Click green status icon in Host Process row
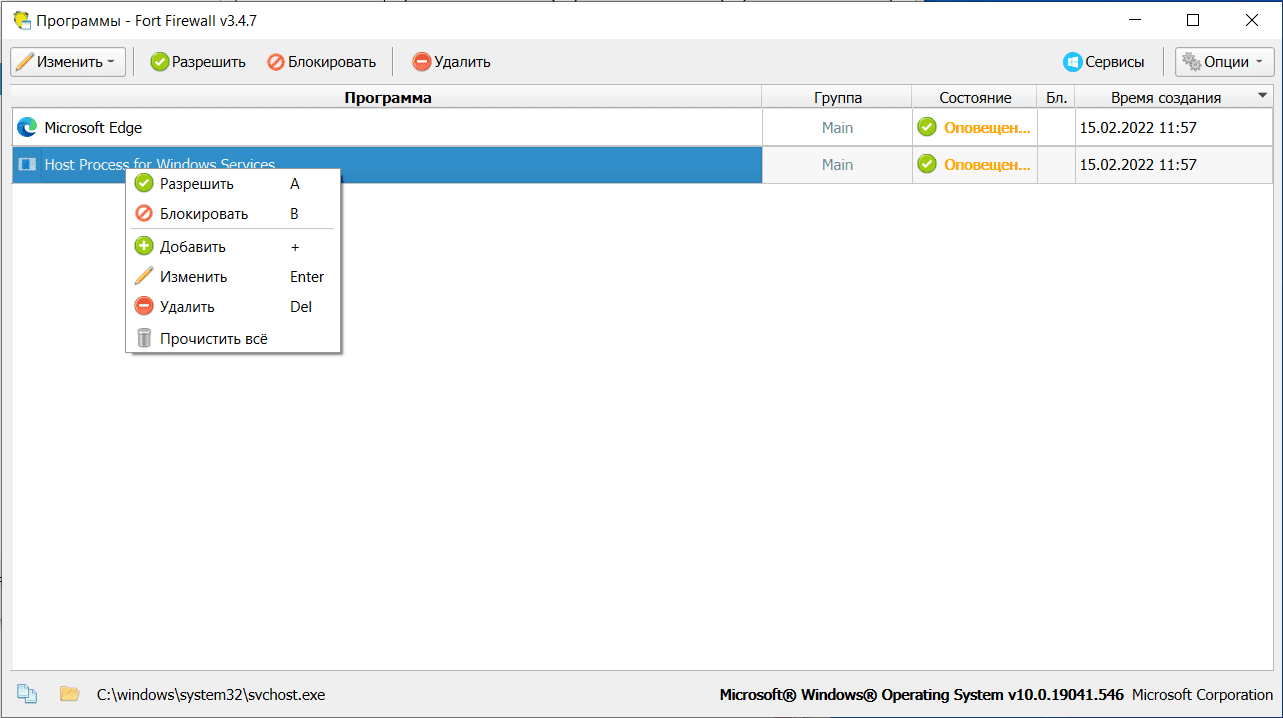 [927, 164]
